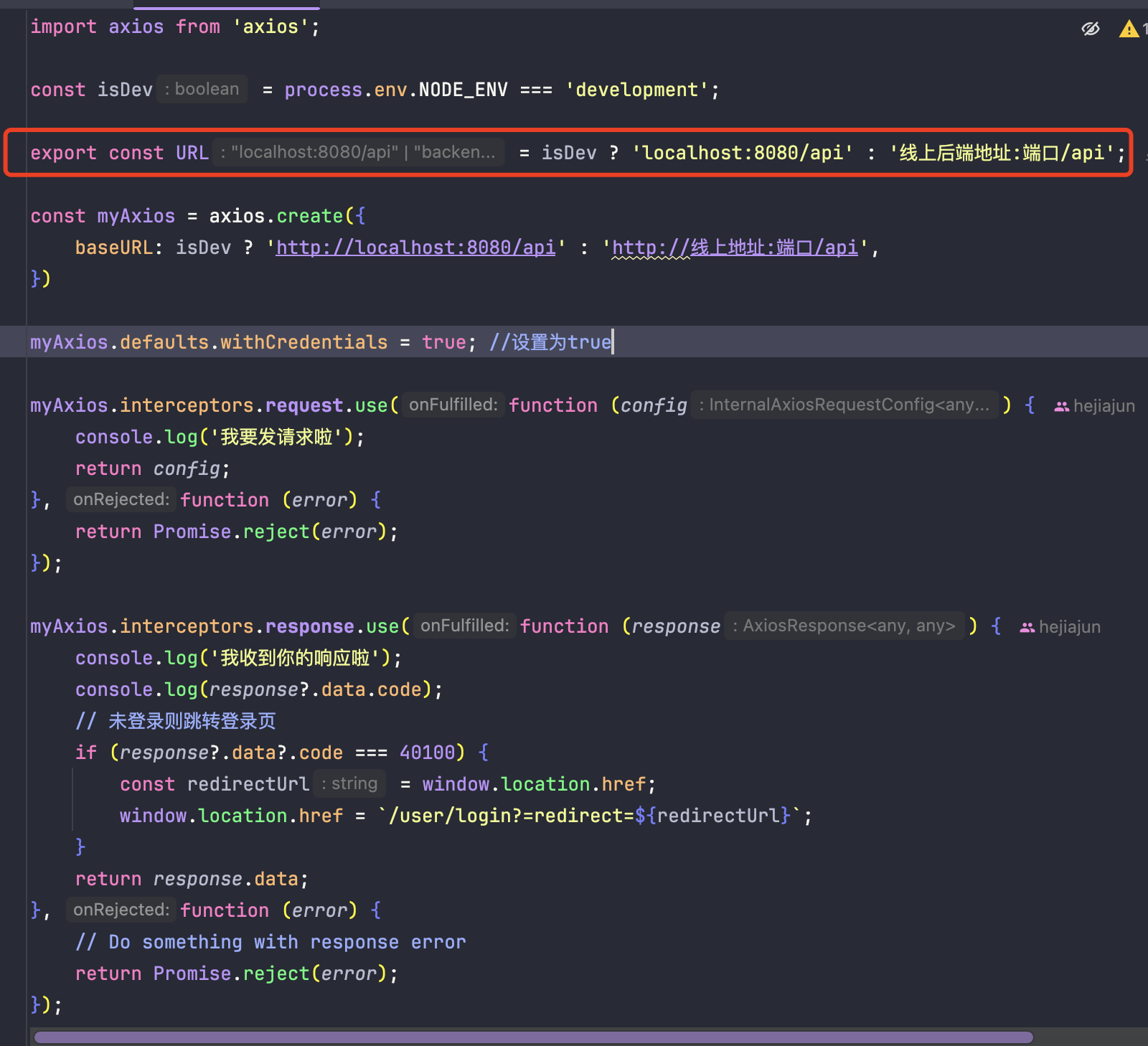Place cursor on withCredentials line
1148x1046 pixels.
(x=301, y=342)
